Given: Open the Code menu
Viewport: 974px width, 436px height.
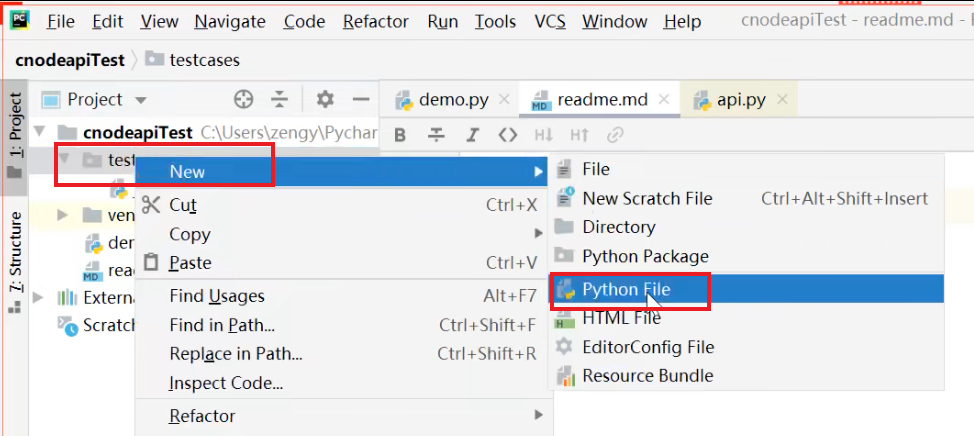Looking at the screenshot, I should (304, 22).
